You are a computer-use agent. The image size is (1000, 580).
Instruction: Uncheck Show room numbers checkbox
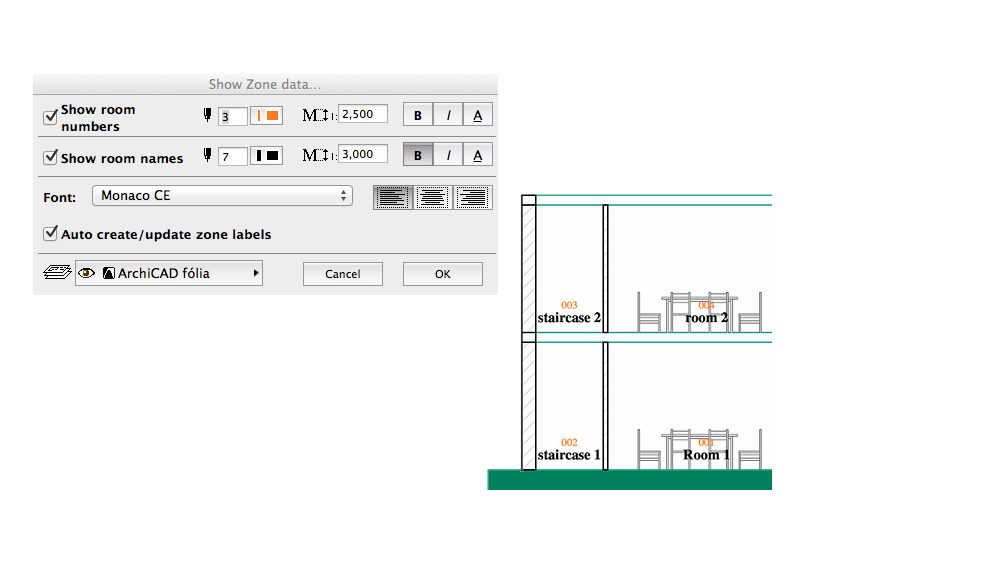click(x=50, y=117)
